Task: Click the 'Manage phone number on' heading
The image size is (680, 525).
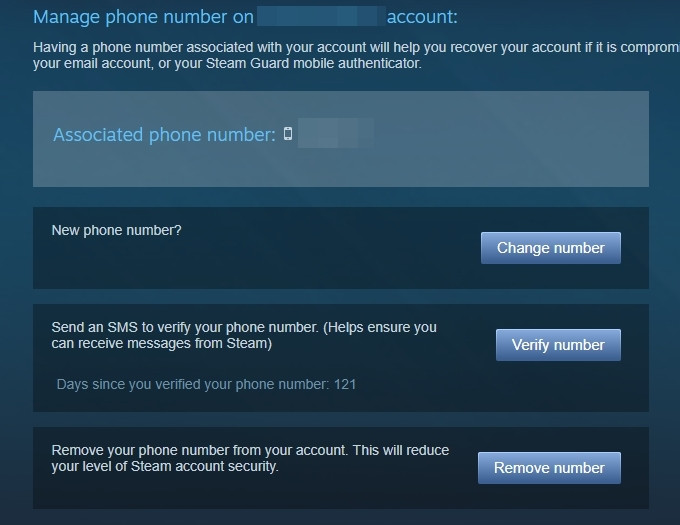Action: [x=144, y=17]
